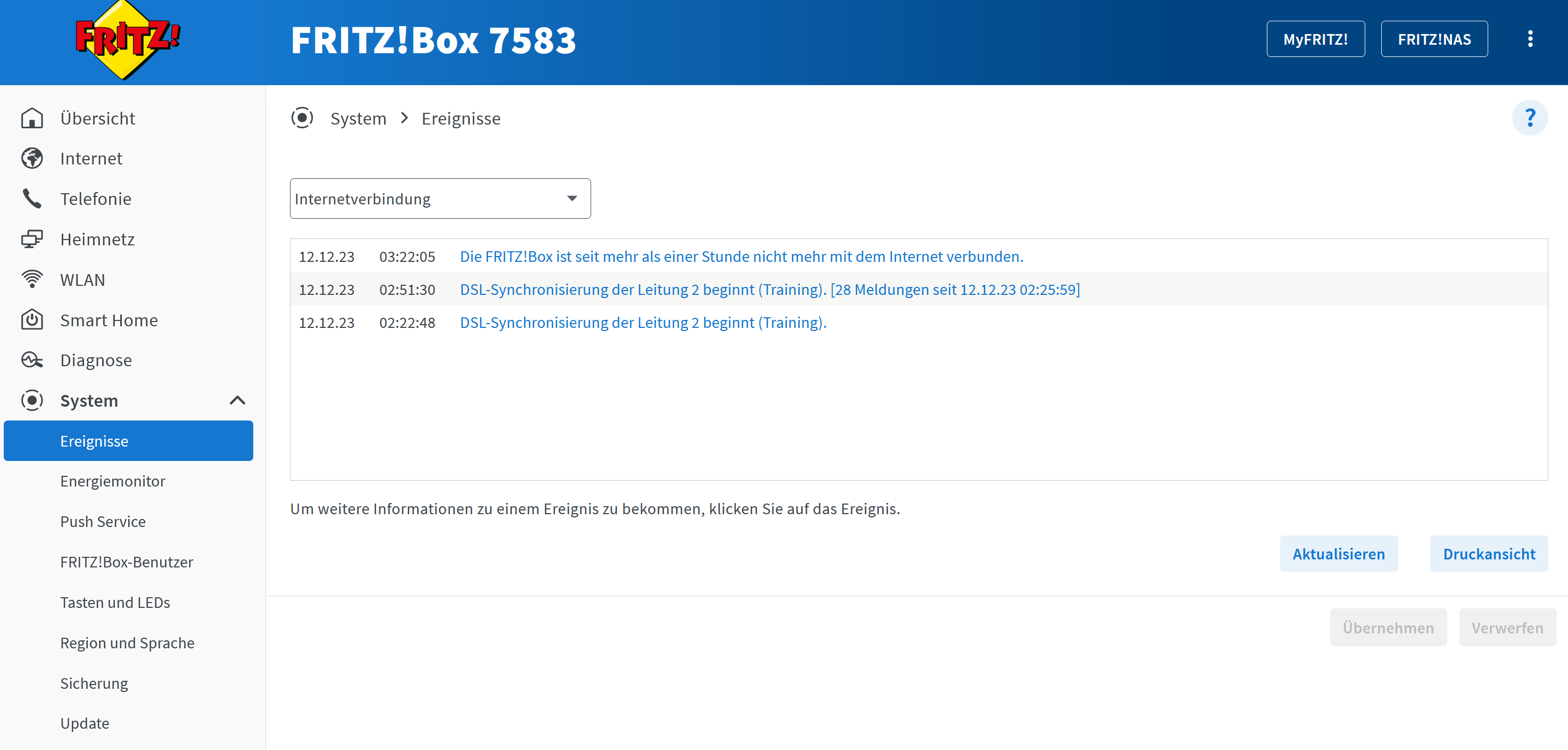
Task: Open the Druckansicht print view
Action: click(1488, 554)
